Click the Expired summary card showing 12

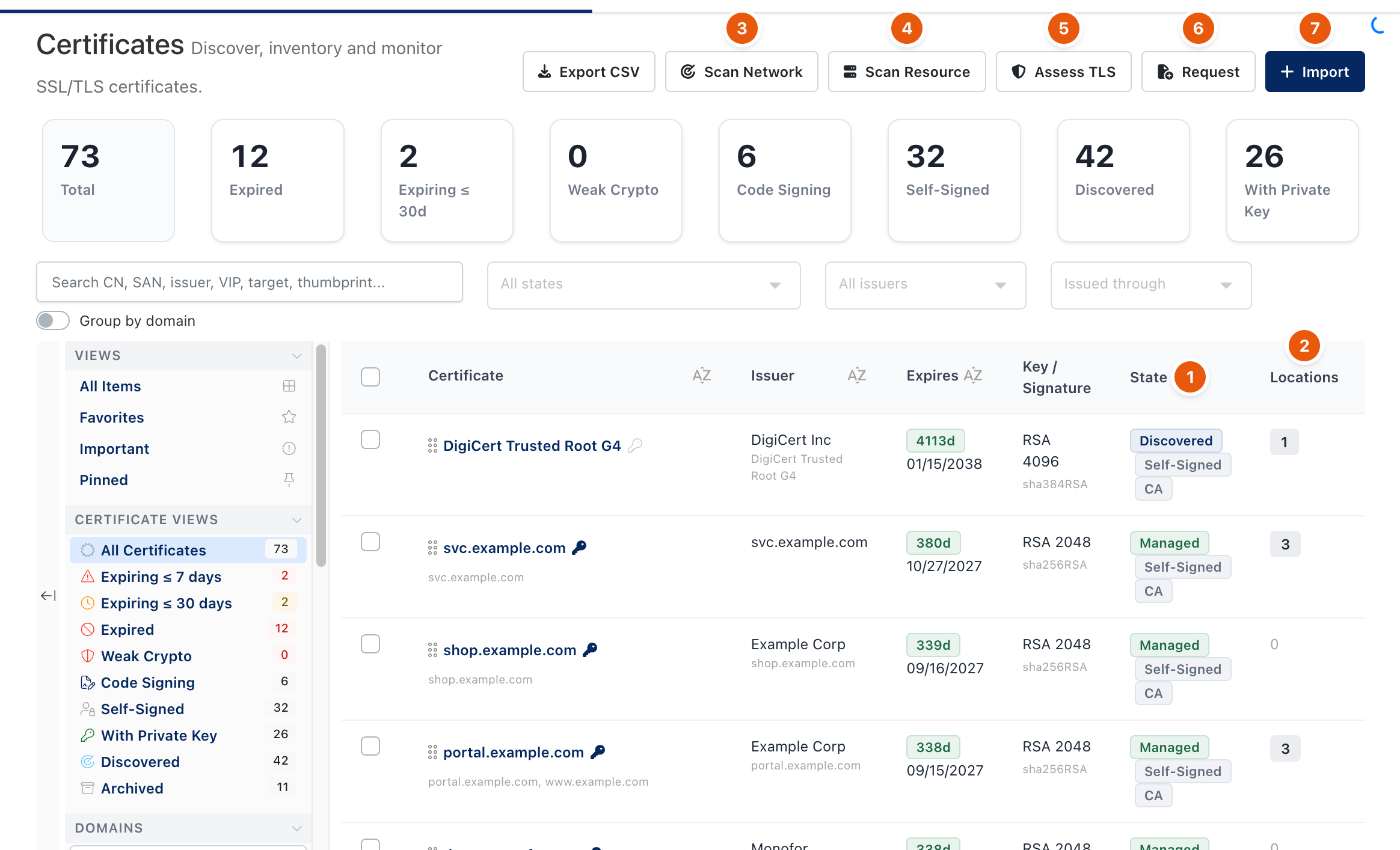pyautogui.click(x=278, y=181)
